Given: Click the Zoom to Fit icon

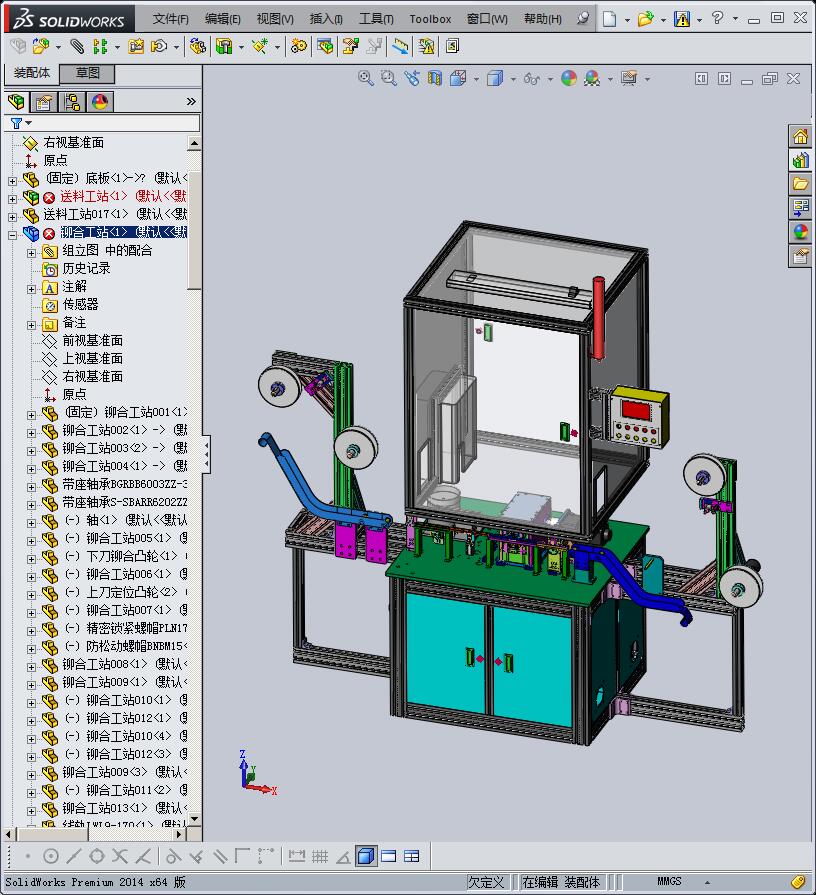Looking at the screenshot, I should 365,78.
